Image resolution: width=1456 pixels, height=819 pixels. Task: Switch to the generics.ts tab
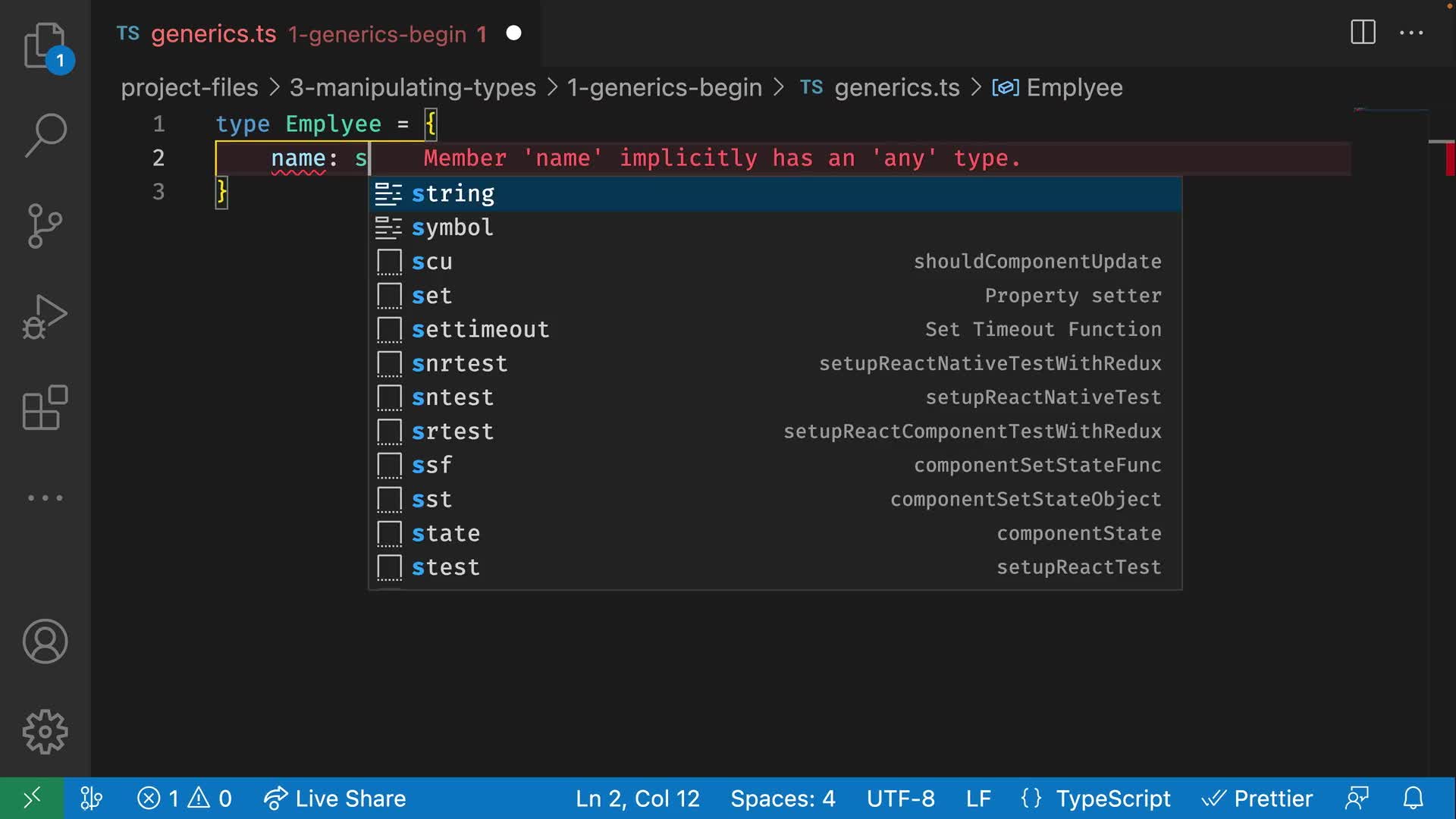213,33
